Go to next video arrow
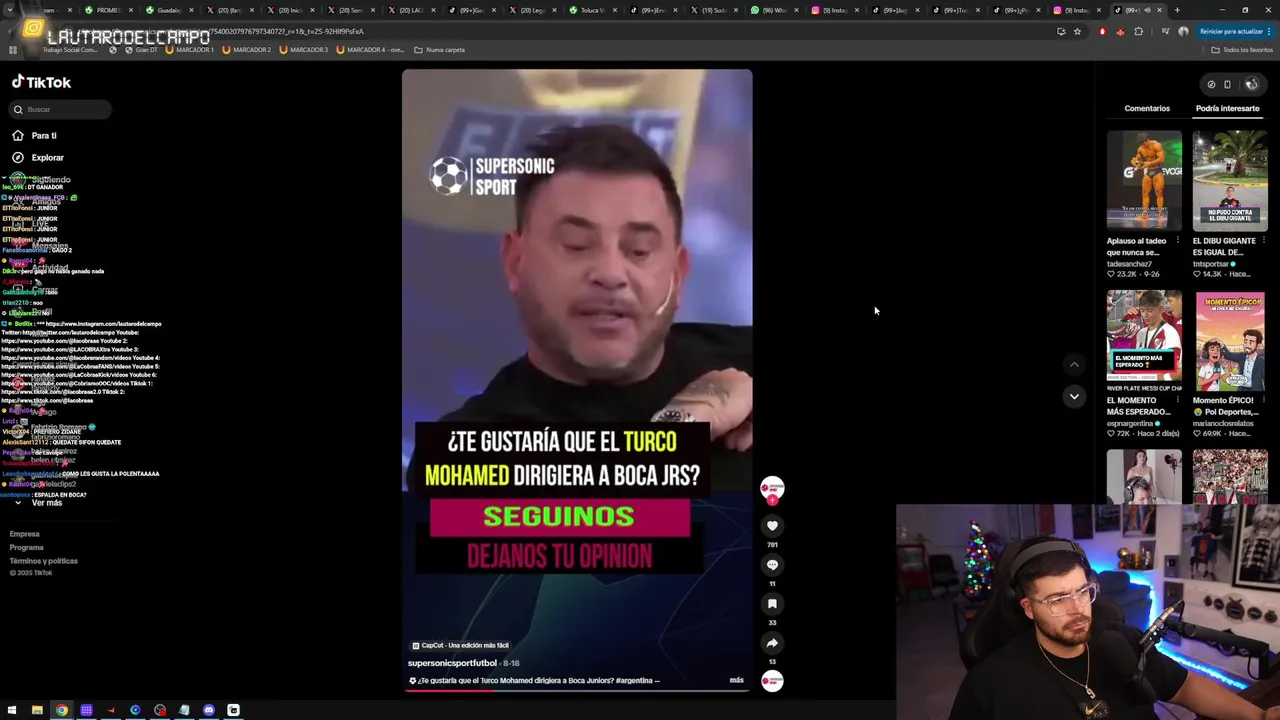Image resolution: width=1280 pixels, height=720 pixels. coord(1074,396)
